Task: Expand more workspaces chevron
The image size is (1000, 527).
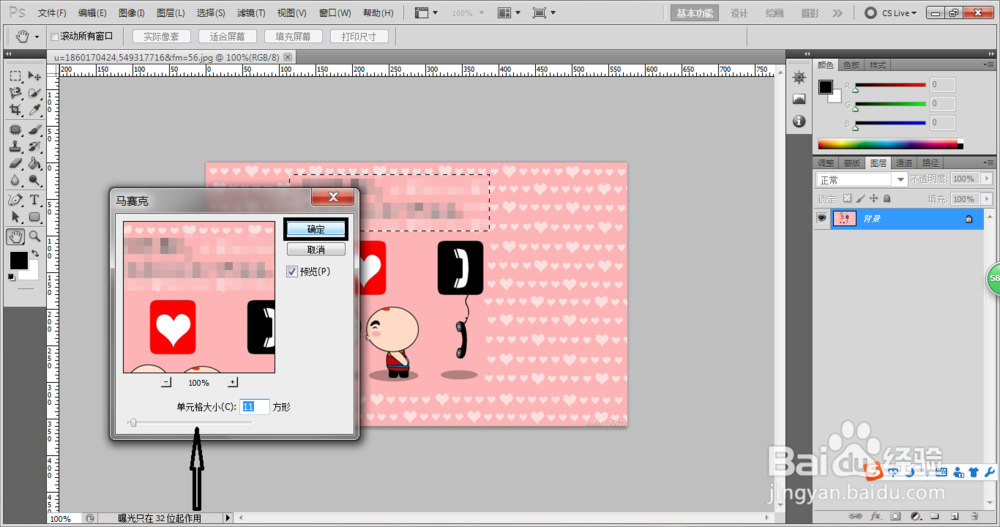Action: point(837,13)
